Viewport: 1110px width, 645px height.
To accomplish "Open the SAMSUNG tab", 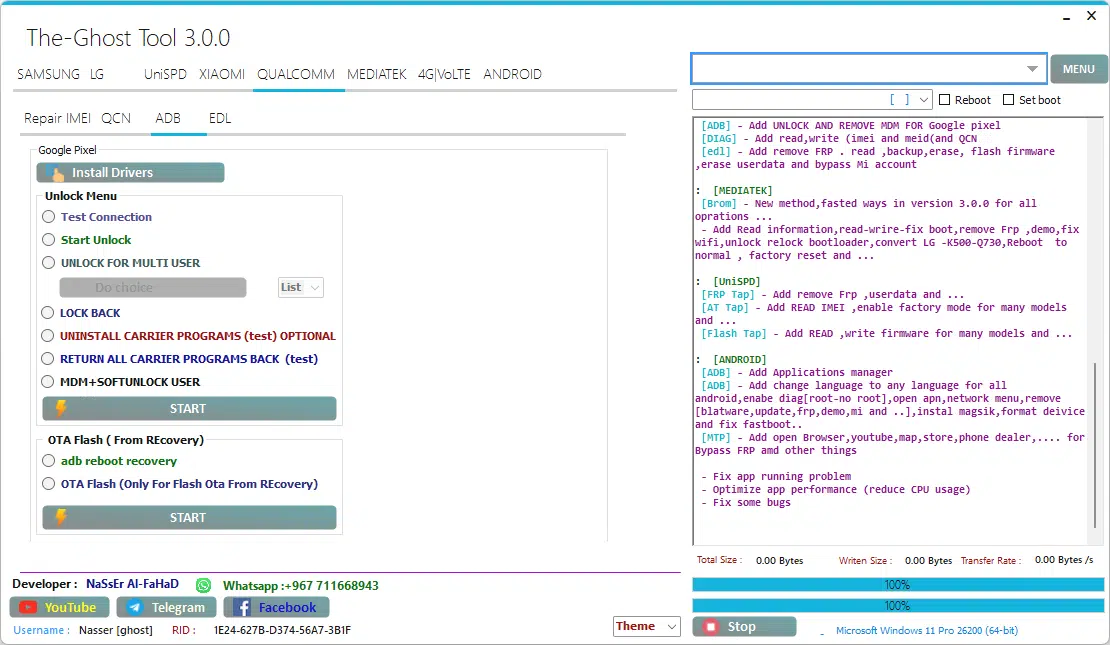I will (x=48, y=74).
